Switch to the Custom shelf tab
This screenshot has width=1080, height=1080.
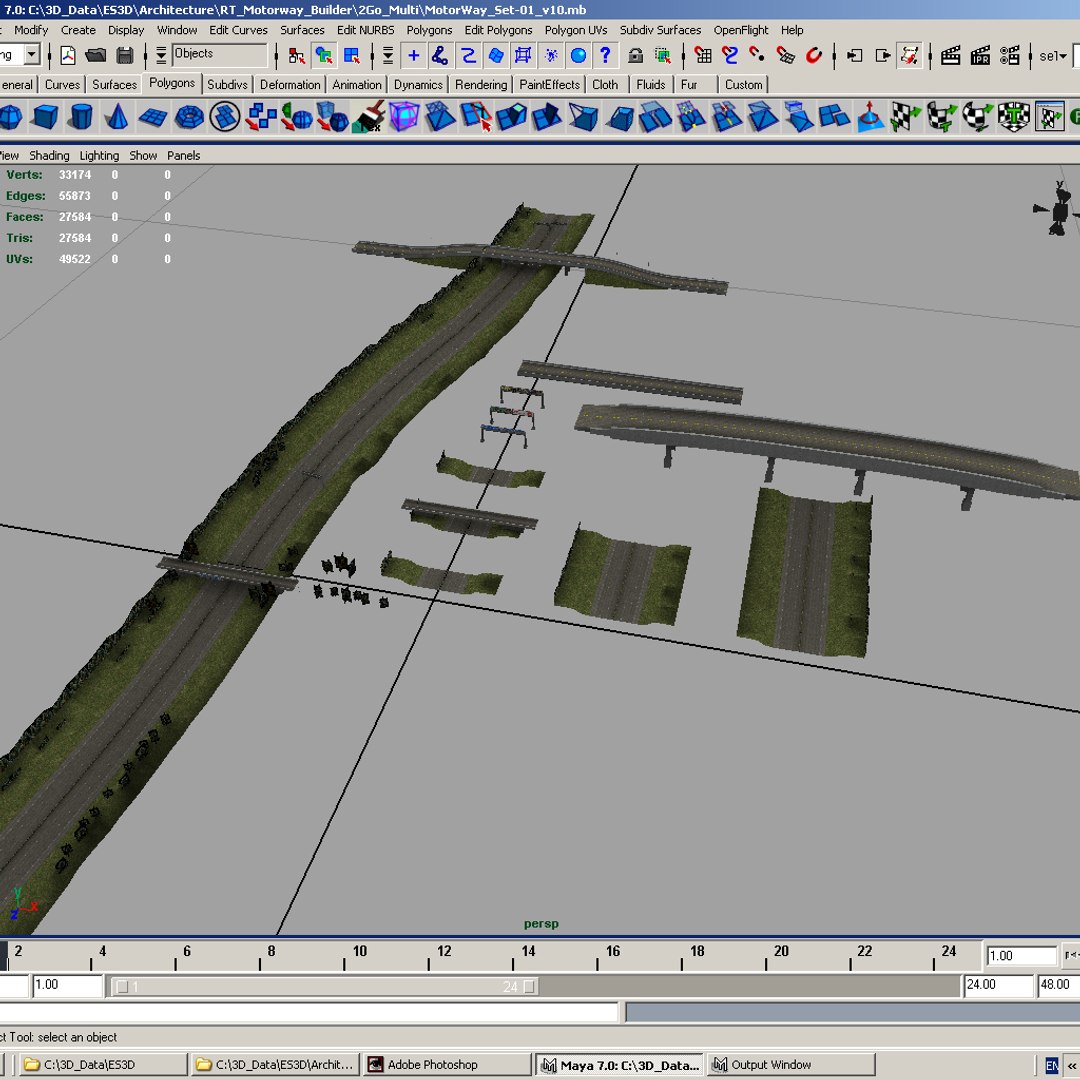743,84
